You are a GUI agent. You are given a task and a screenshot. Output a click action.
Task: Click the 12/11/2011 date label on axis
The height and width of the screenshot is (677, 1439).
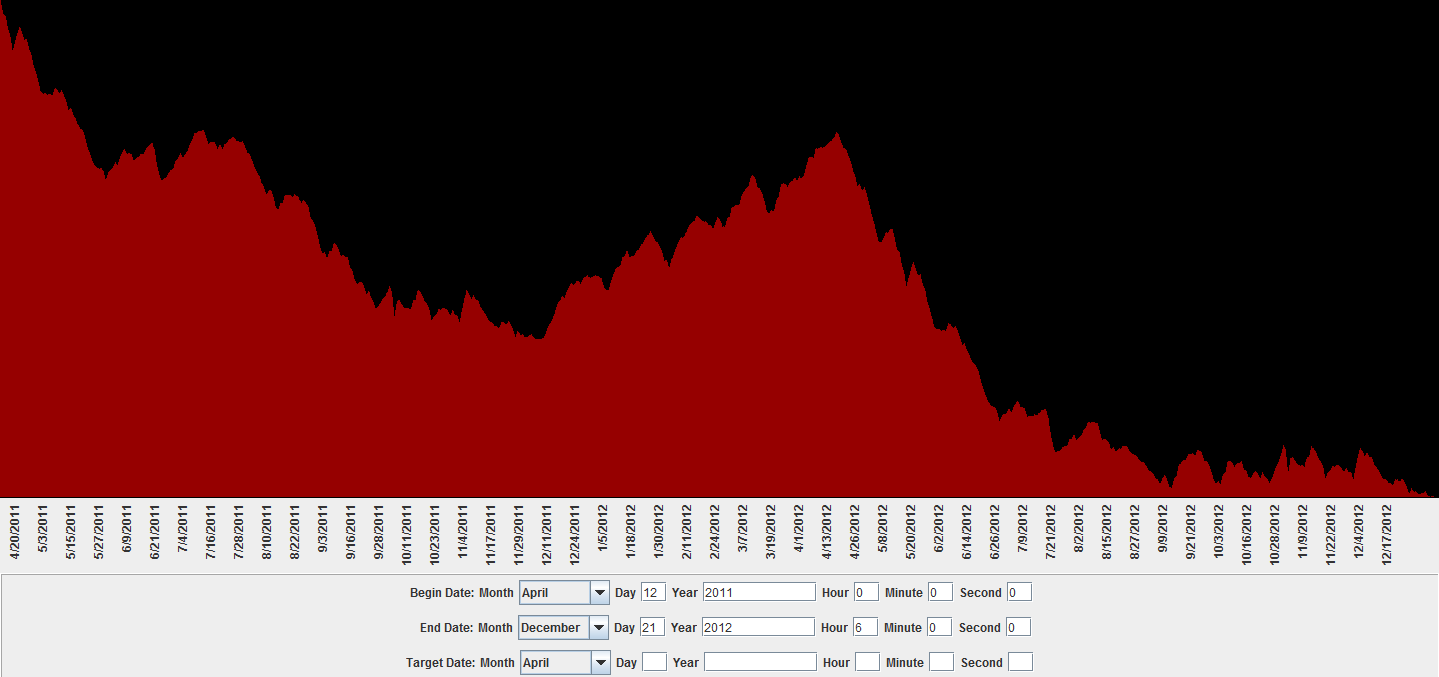tap(547, 535)
